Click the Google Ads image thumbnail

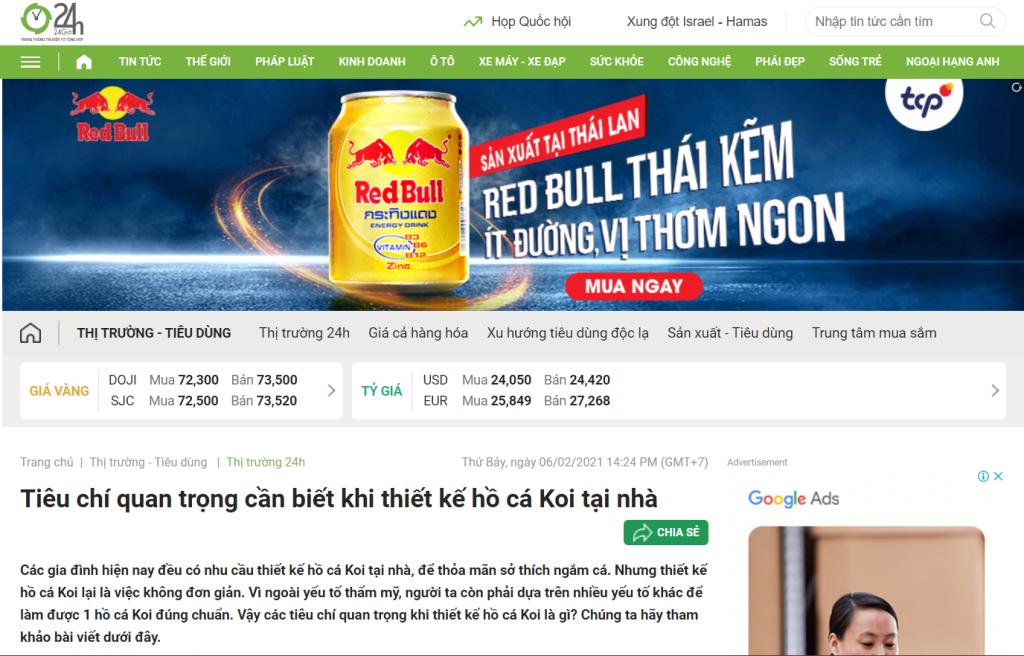click(x=867, y=591)
